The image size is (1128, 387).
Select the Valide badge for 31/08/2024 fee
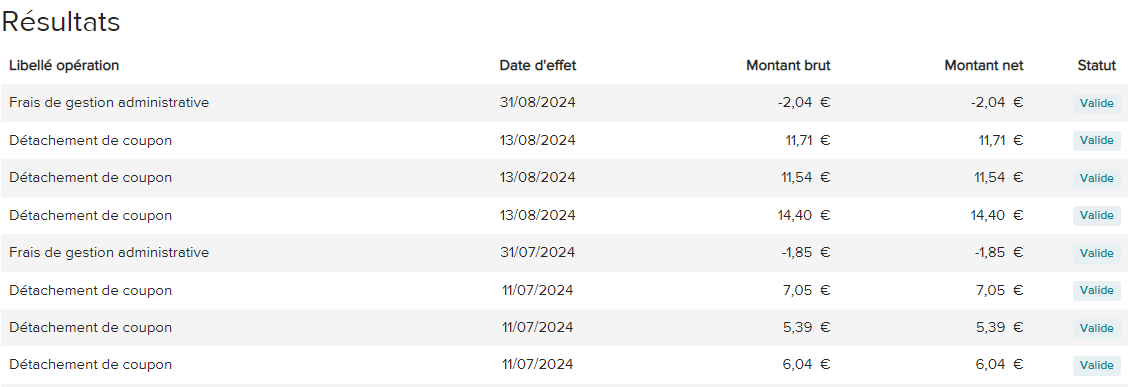point(1096,104)
